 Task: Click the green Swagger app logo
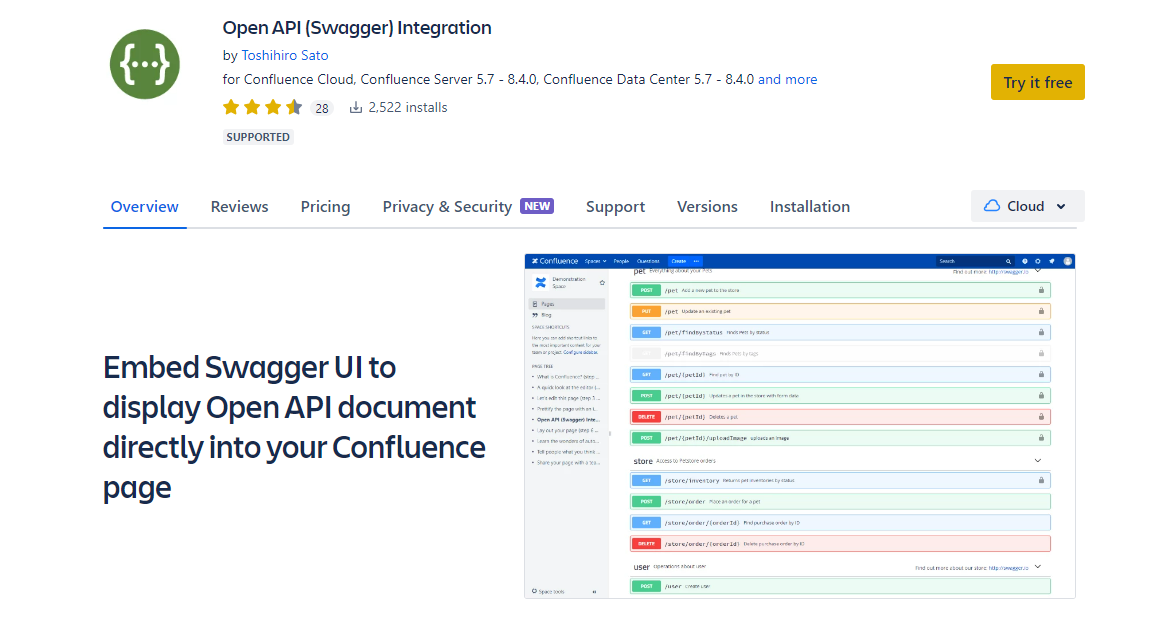tap(145, 64)
